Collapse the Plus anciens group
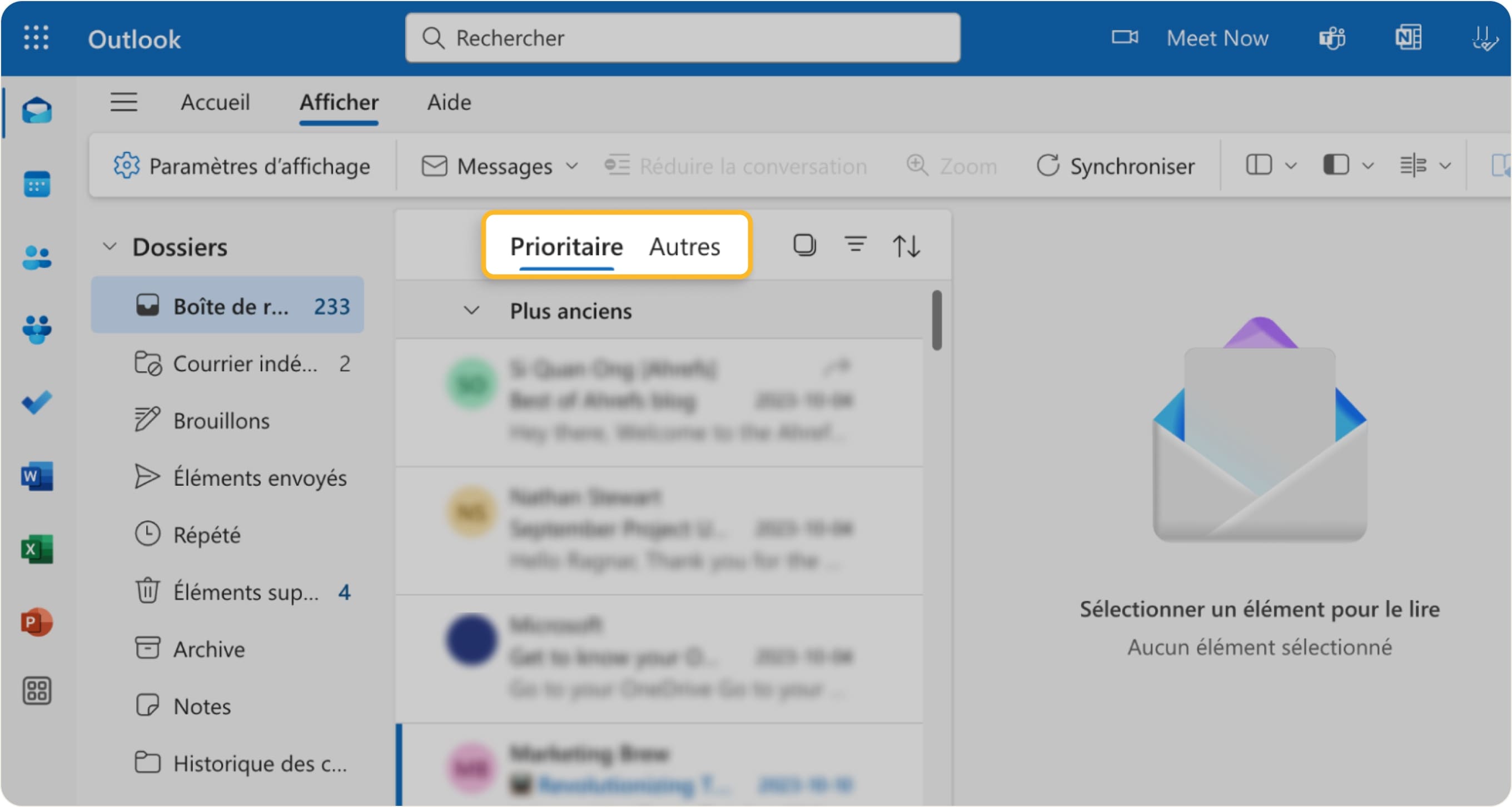Image resolution: width=1512 pixels, height=807 pixels. point(471,311)
